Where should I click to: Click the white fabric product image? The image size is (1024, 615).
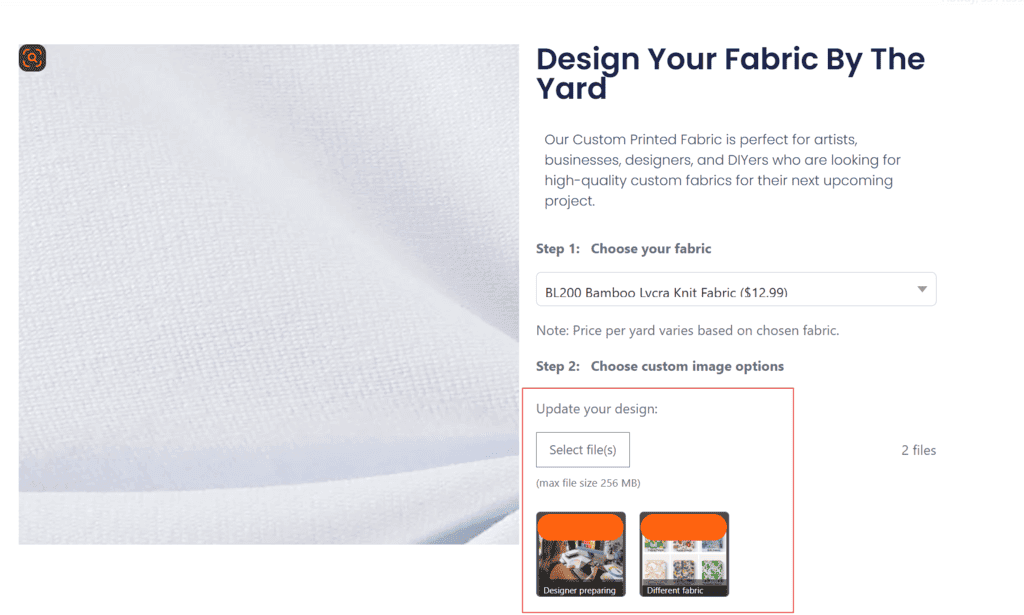coord(268,294)
